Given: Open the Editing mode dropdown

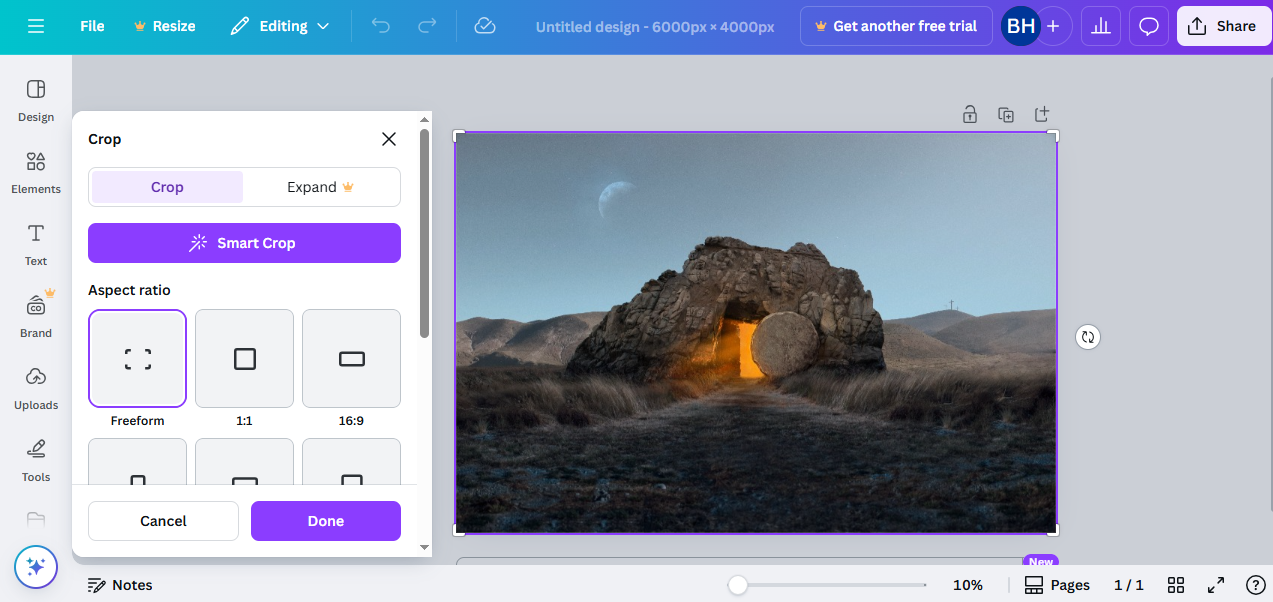Looking at the screenshot, I should (280, 26).
